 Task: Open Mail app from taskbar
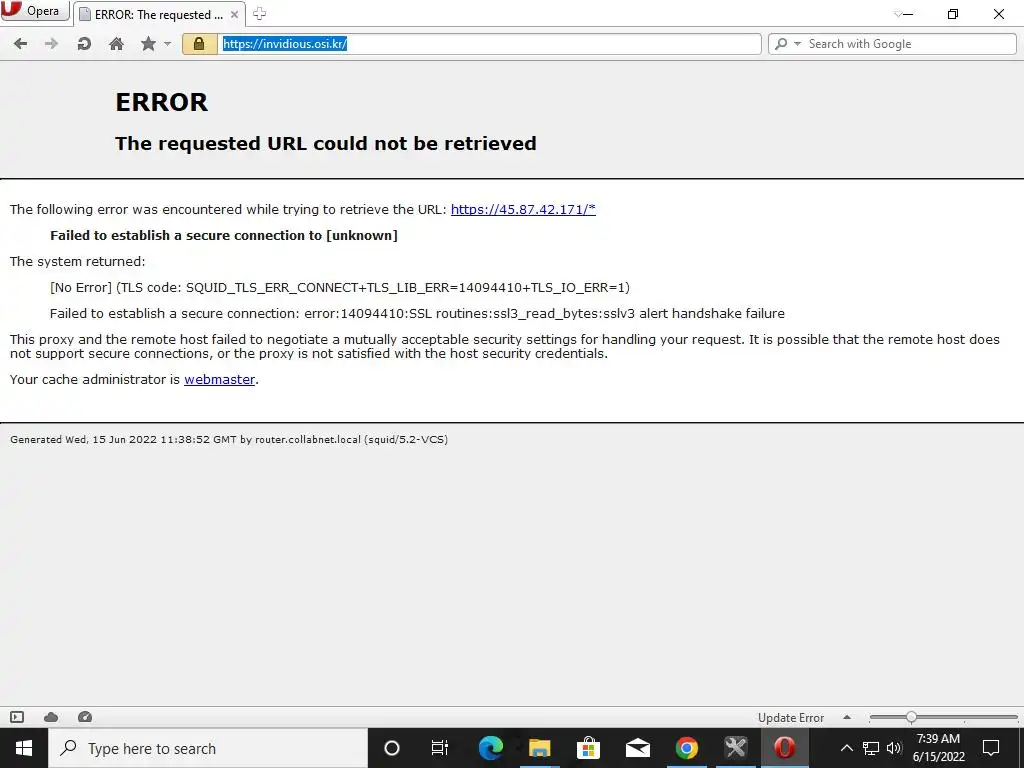(637, 748)
